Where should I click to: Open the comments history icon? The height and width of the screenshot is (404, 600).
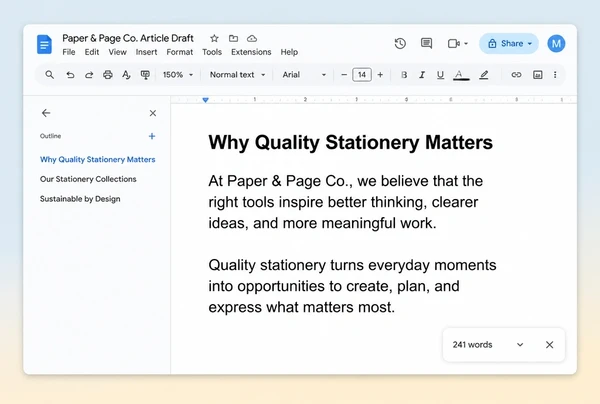click(x=426, y=43)
